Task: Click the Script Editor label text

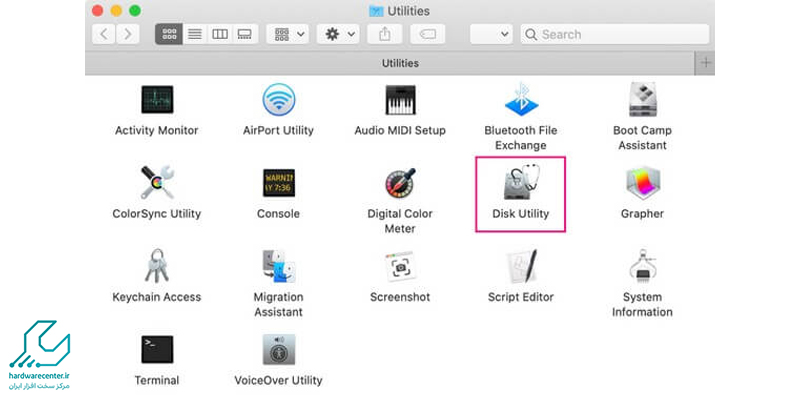Action: click(521, 297)
